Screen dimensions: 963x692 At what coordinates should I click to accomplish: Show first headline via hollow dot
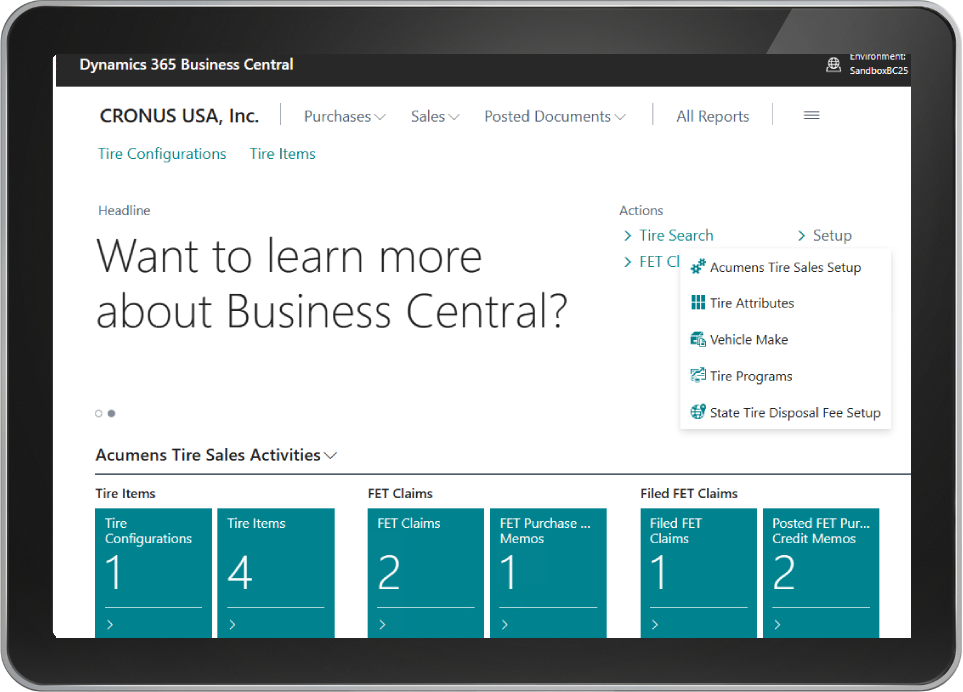98,413
